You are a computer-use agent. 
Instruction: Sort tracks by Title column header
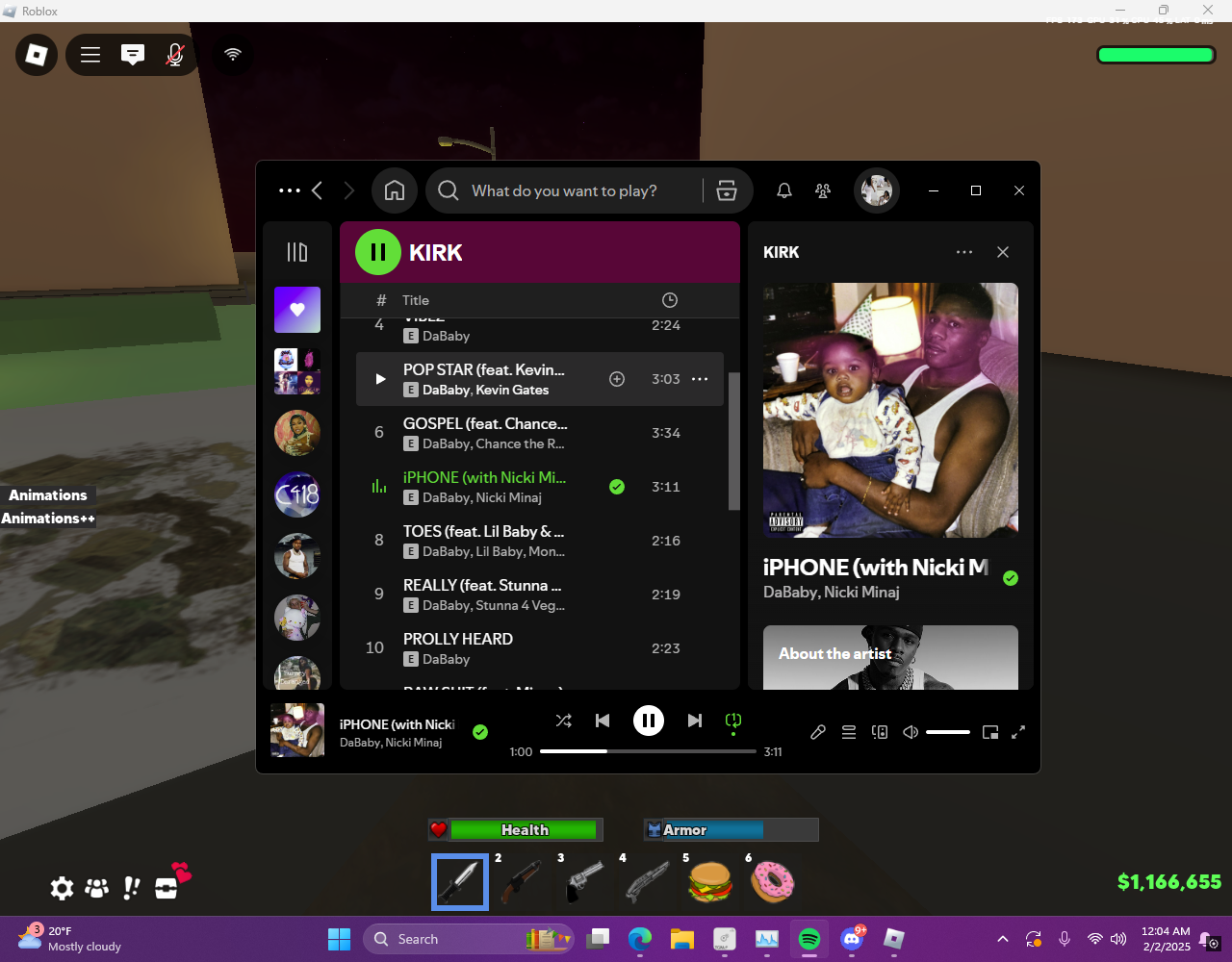pos(416,300)
